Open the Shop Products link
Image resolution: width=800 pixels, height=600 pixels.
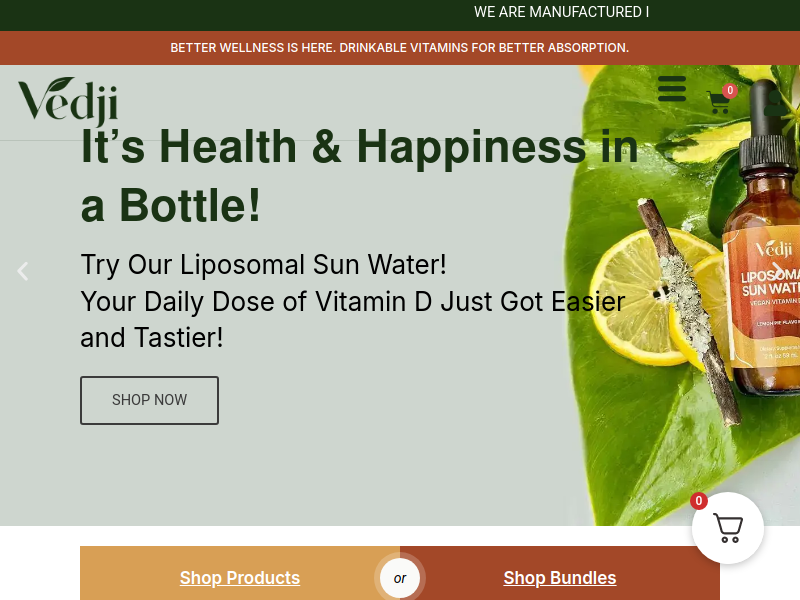click(240, 578)
